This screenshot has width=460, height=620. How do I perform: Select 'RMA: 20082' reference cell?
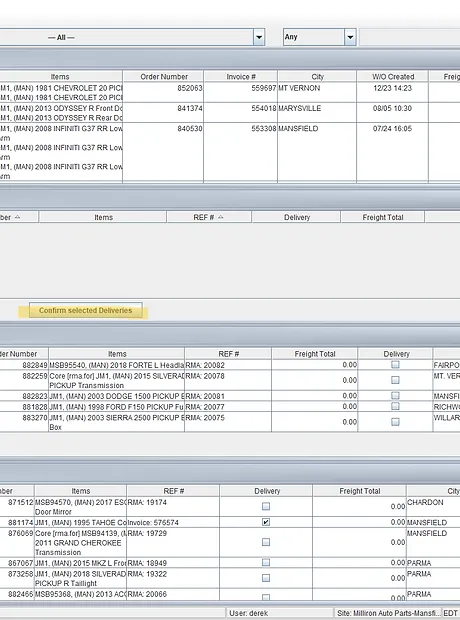[x=228, y=365]
